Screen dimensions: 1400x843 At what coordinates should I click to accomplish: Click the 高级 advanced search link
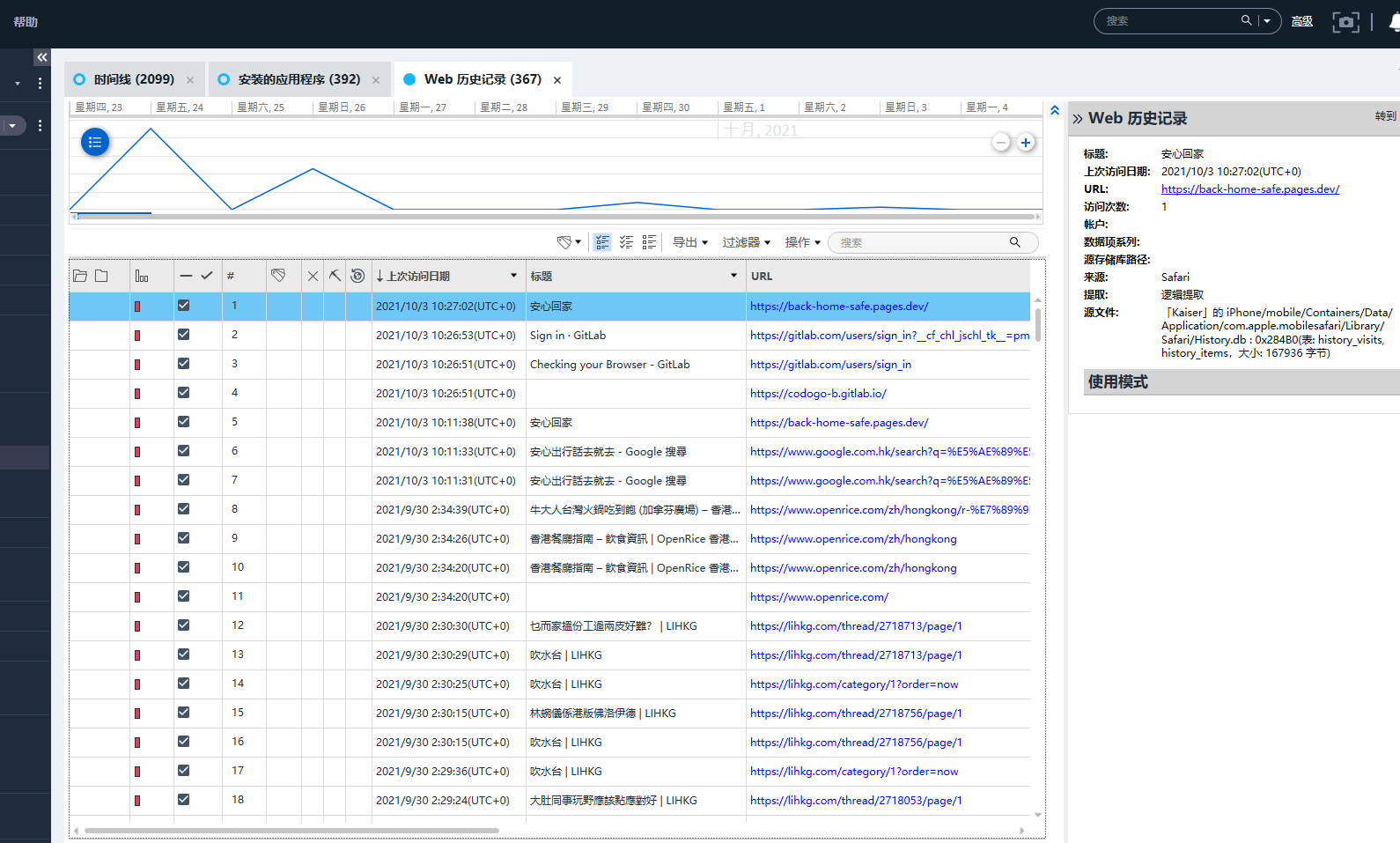1302,21
